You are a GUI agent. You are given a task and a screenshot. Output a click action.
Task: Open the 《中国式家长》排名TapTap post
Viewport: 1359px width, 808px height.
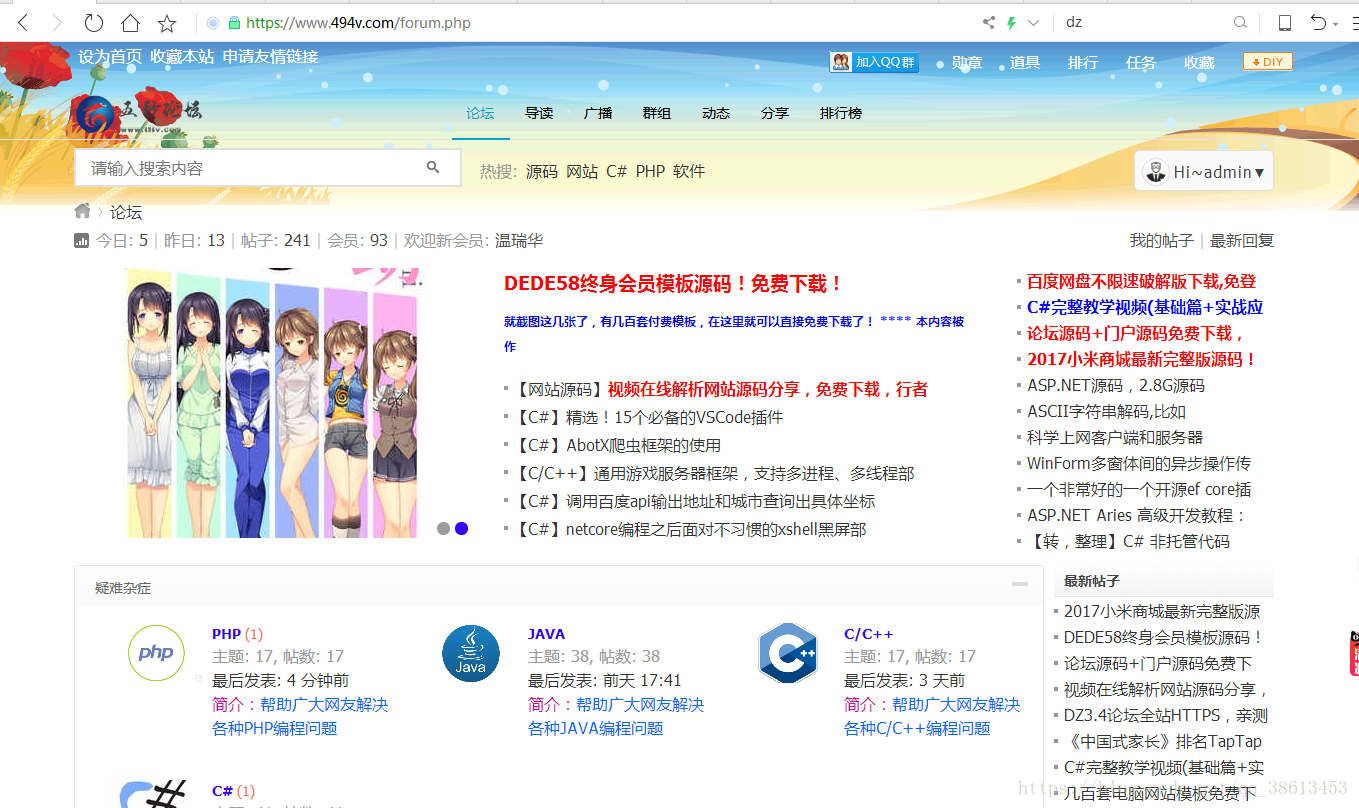[1163, 741]
